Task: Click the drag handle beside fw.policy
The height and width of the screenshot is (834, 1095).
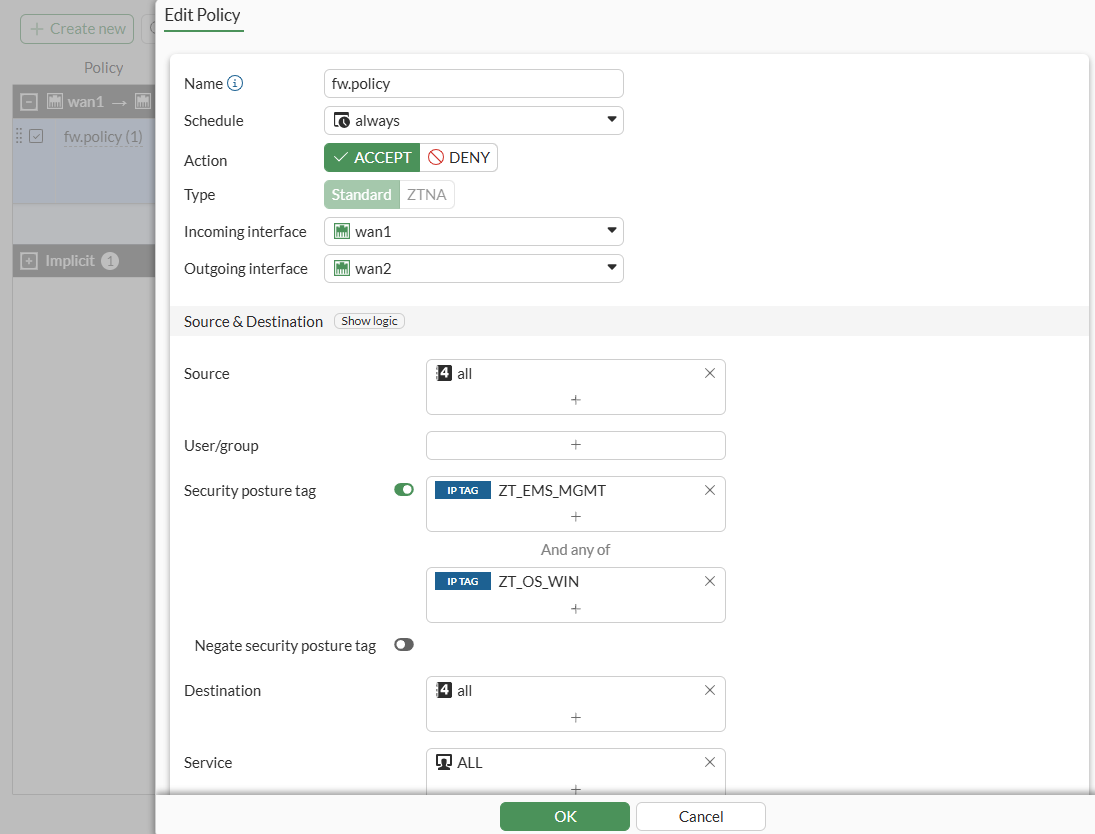Action: [x=18, y=136]
